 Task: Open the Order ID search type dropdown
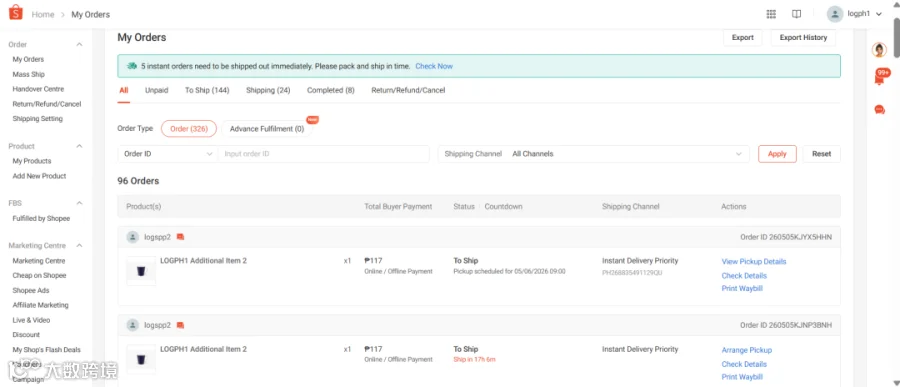[x=168, y=154]
